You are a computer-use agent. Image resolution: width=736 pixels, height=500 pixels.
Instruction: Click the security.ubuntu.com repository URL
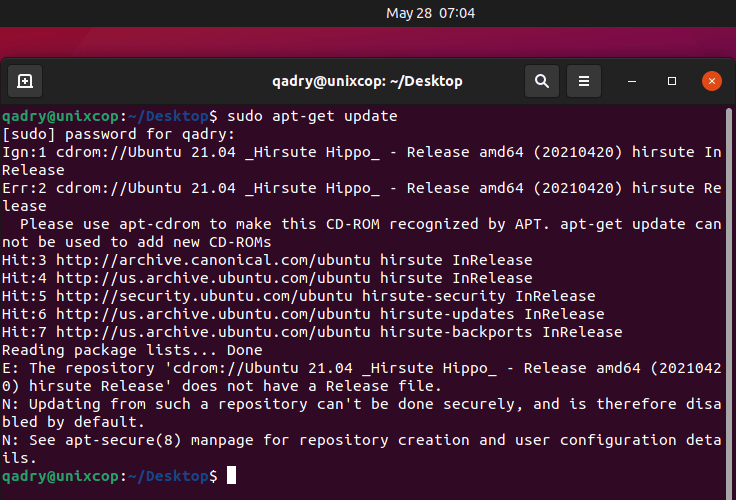pyautogui.click(x=204, y=296)
